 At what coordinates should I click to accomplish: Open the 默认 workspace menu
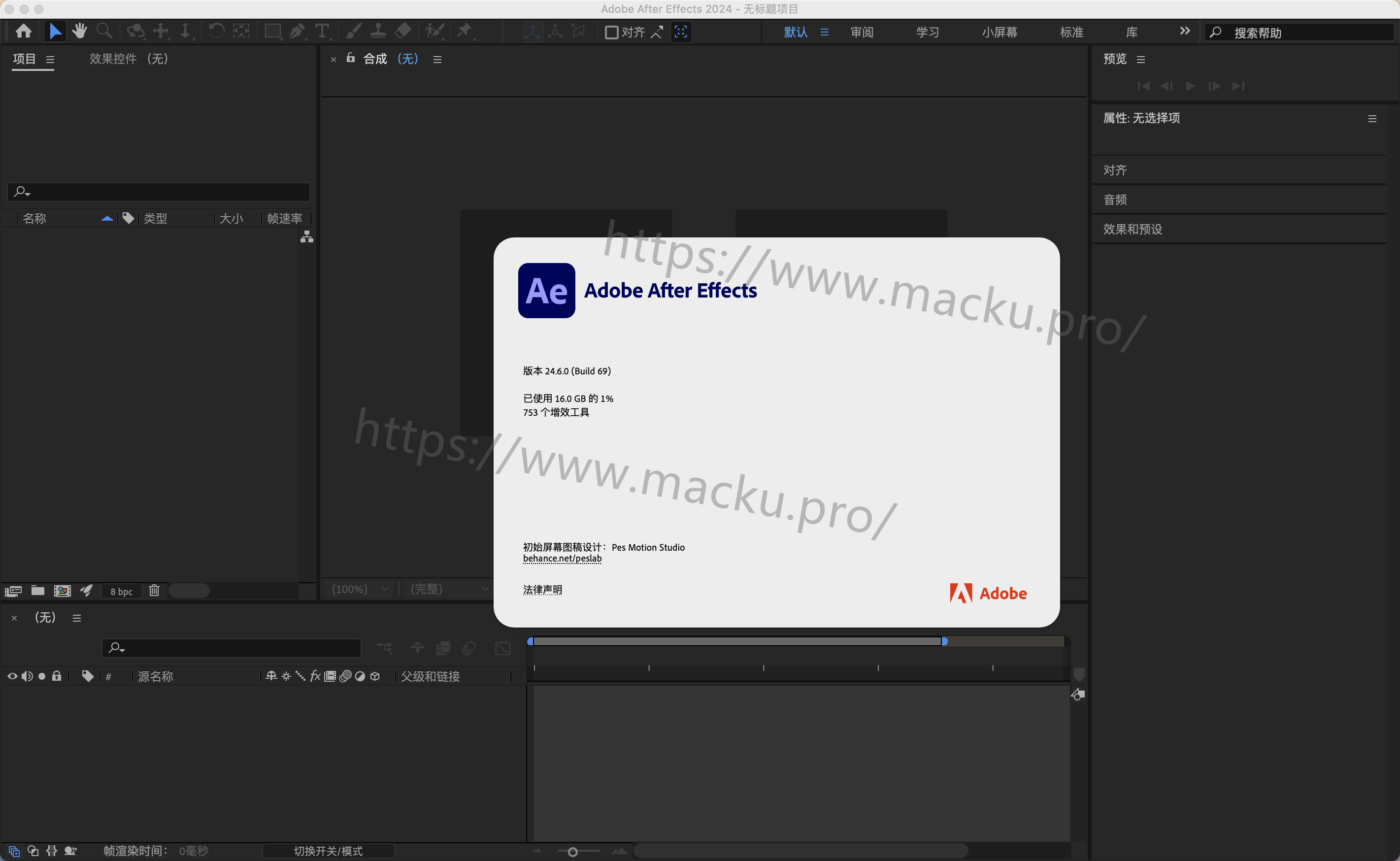[x=825, y=33]
